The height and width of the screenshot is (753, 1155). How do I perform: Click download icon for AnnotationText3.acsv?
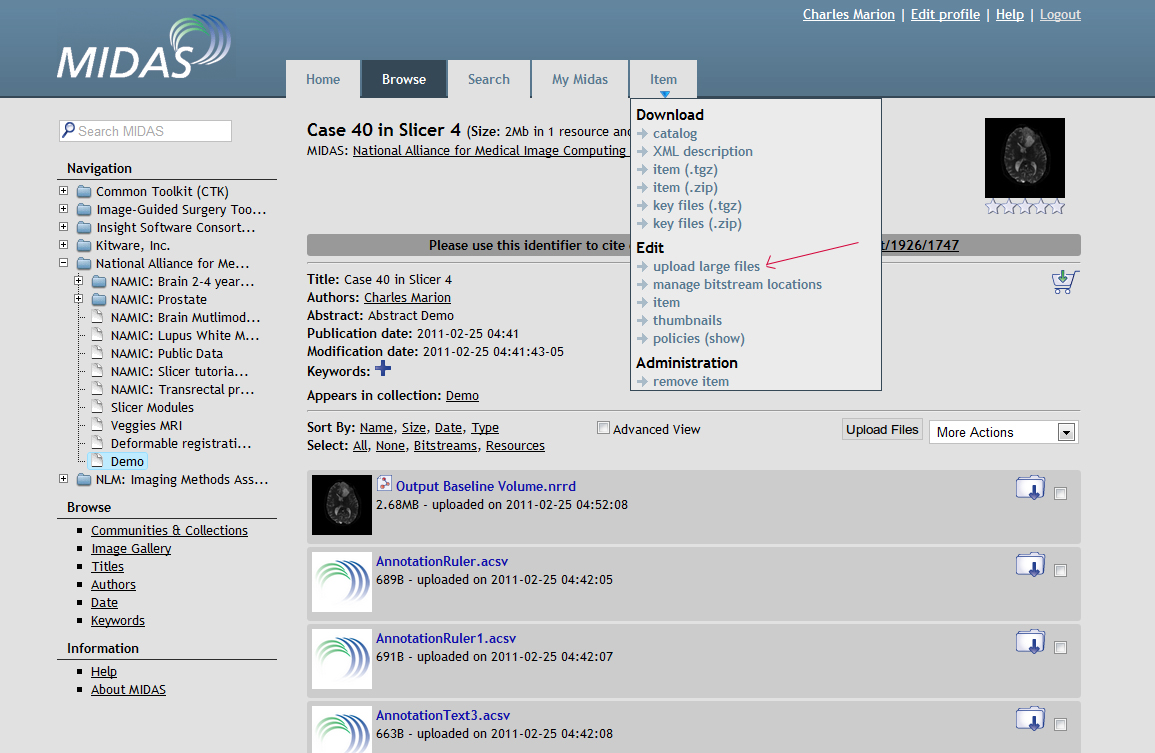click(x=1030, y=719)
